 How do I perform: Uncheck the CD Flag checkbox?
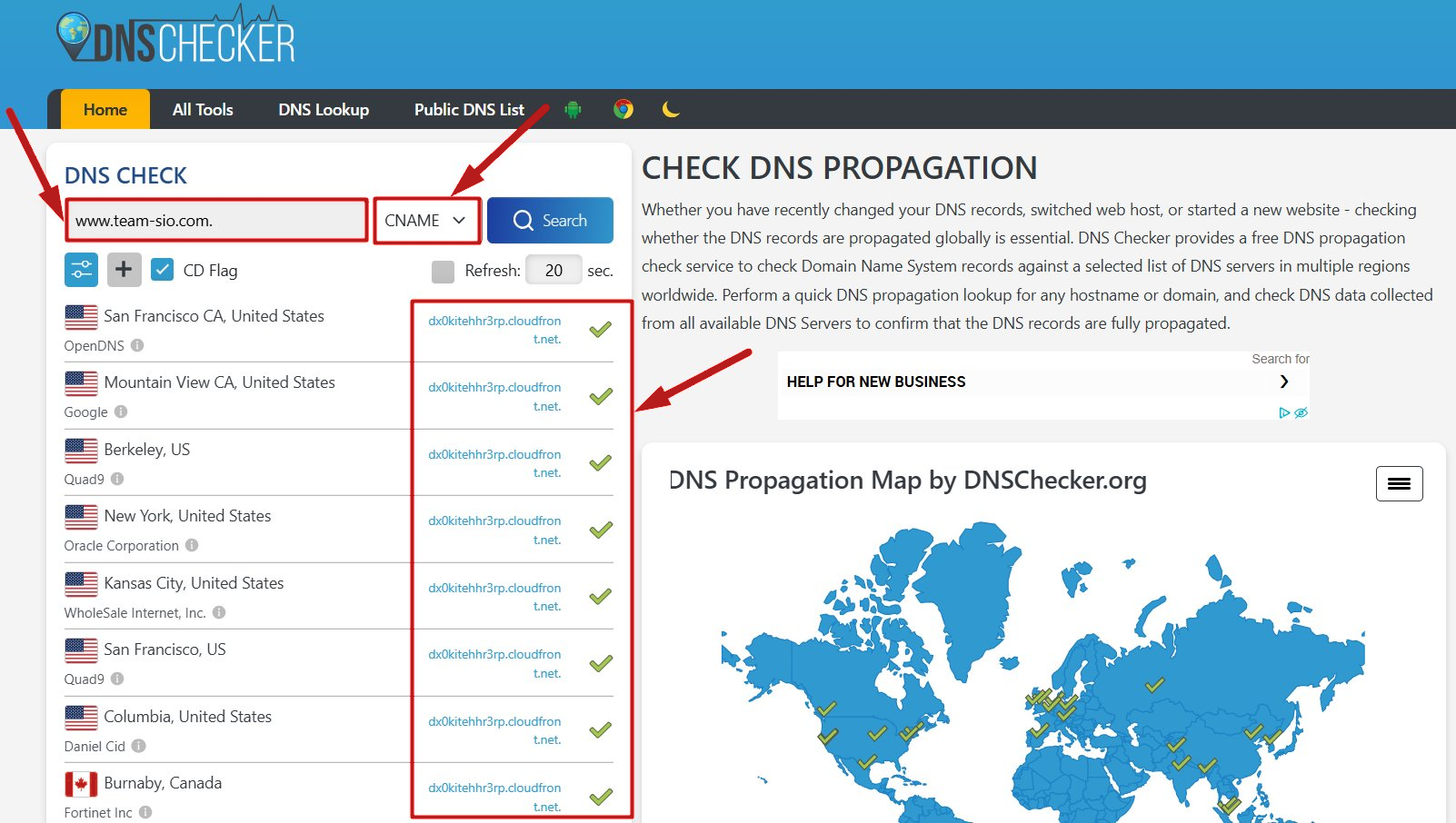pos(163,270)
